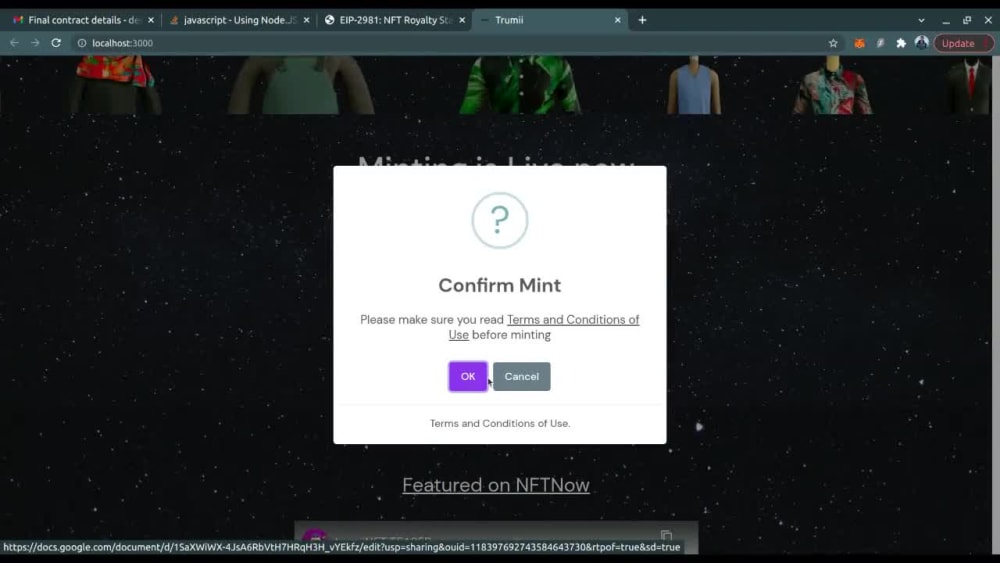Open the Featured on NFTNow link

(496, 485)
